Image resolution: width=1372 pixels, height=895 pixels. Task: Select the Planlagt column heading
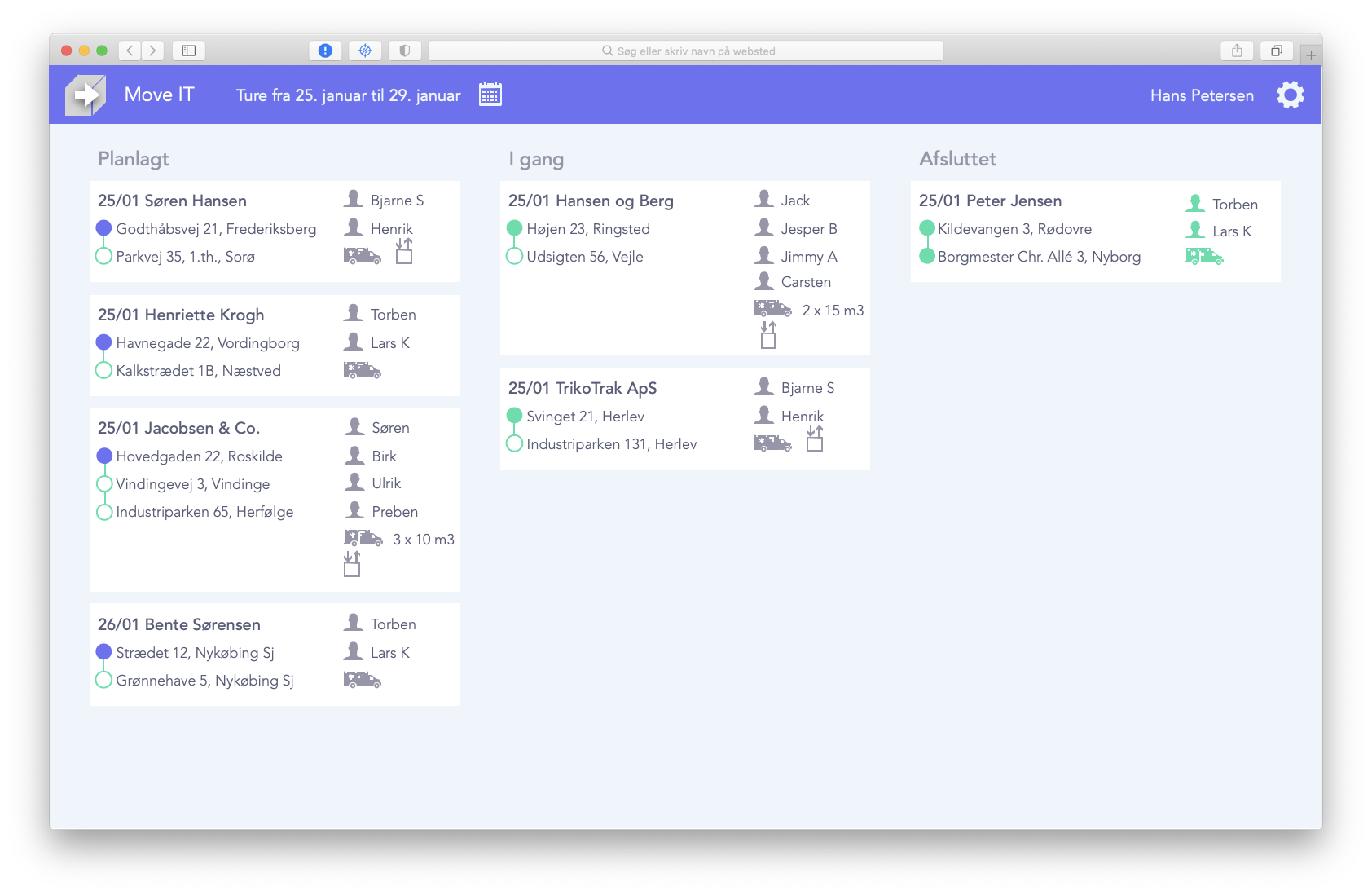click(x=134, y=159)
